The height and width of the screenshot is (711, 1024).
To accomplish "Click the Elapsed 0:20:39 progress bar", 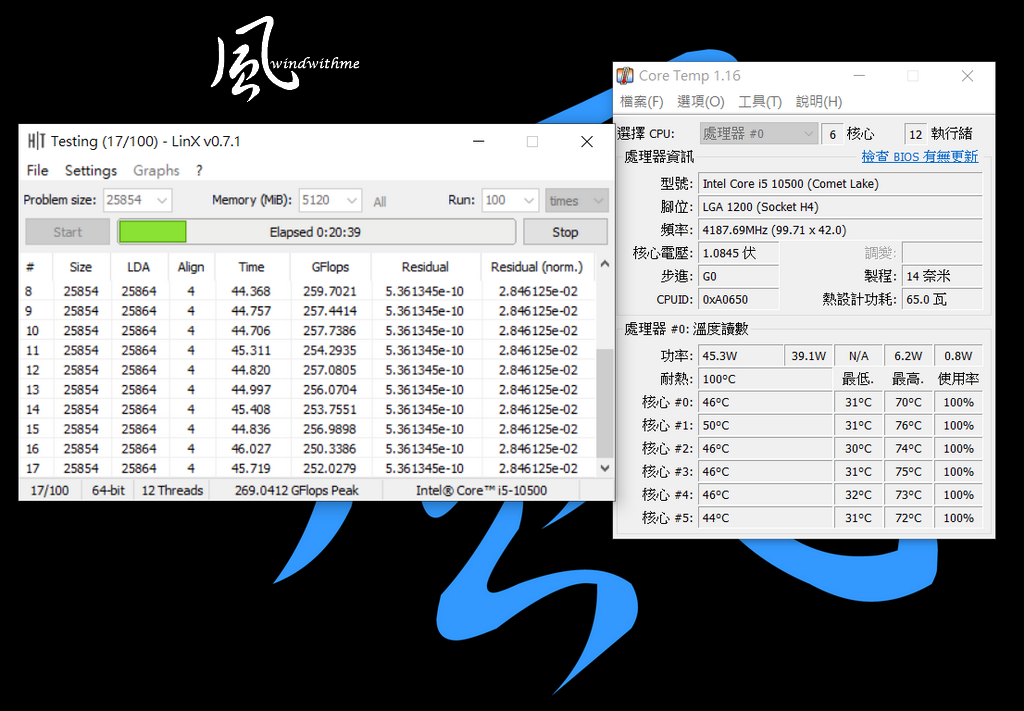I will (x=316, y=232).
